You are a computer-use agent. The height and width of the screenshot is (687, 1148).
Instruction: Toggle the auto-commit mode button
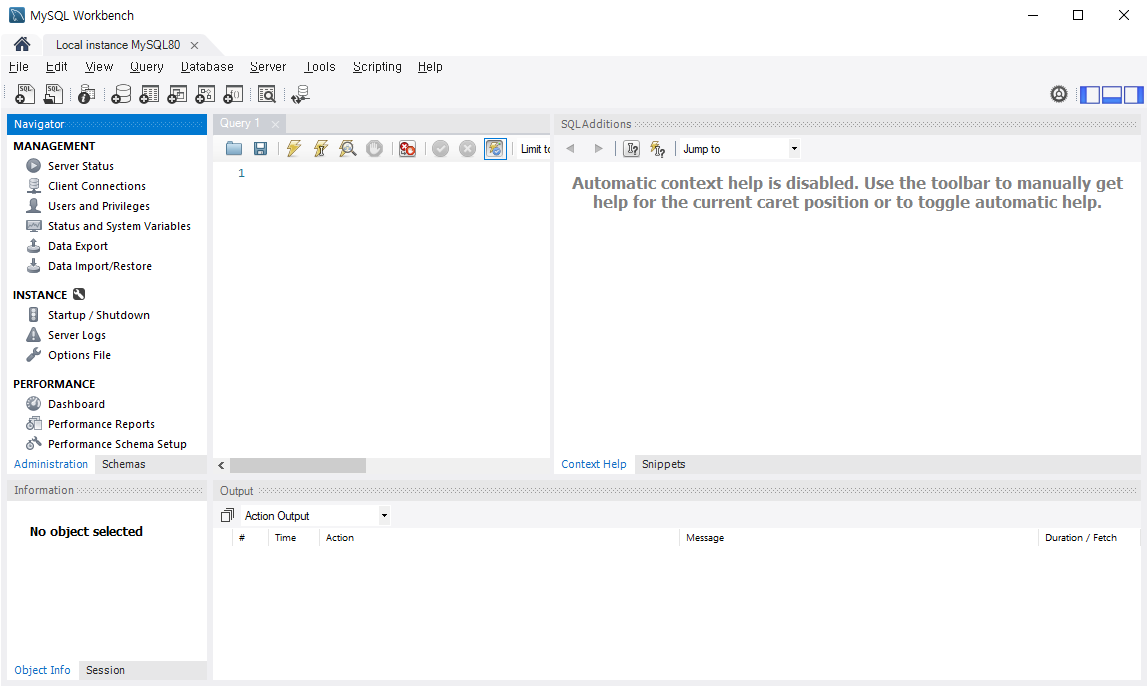pyautogui.click(x=495, y=149)
